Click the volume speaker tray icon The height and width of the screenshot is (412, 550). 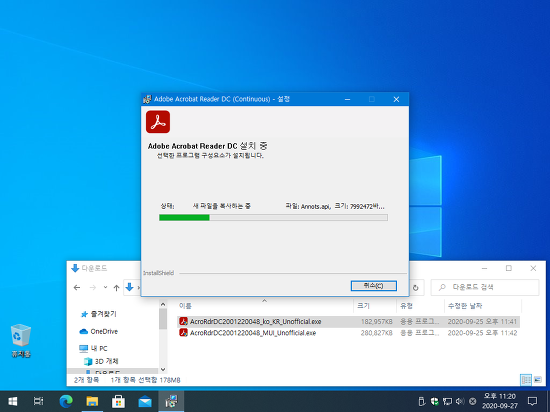pos(460,401)
